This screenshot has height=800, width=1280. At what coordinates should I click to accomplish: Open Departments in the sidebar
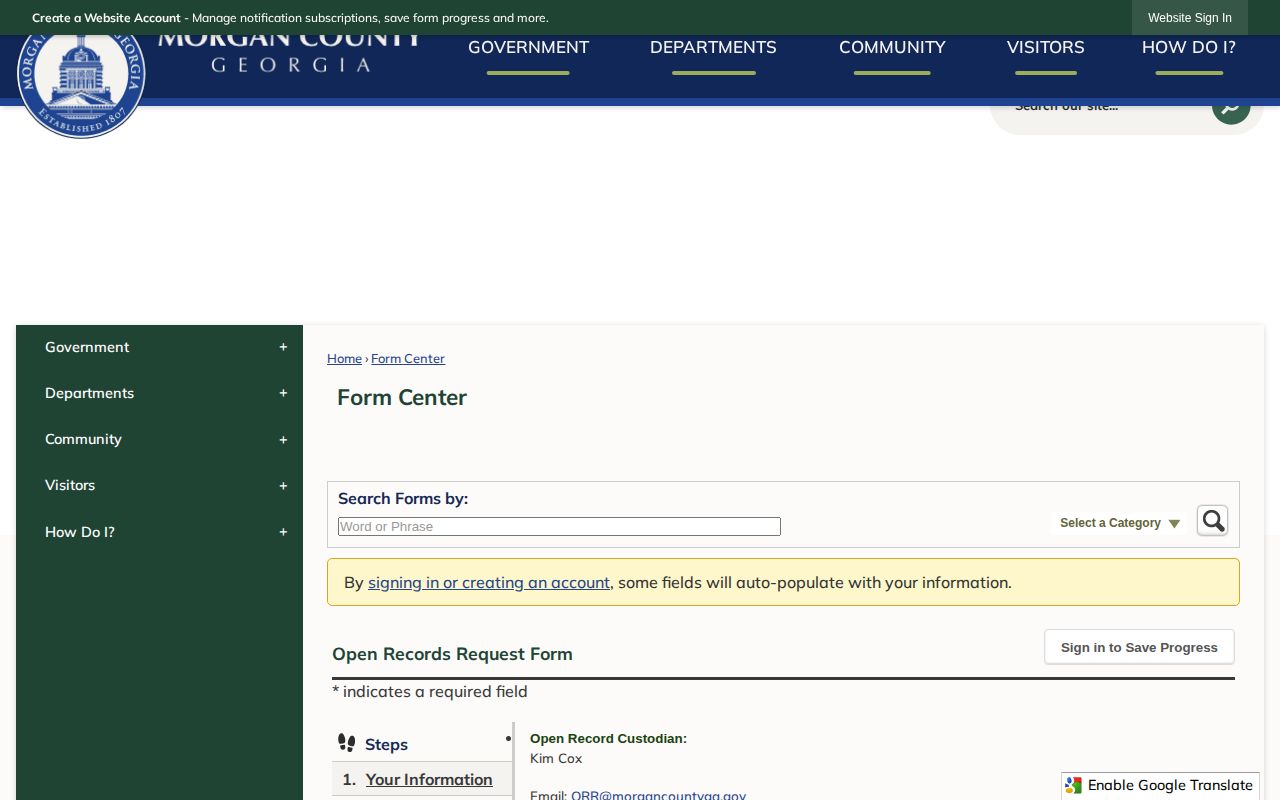tap(89, 393)
